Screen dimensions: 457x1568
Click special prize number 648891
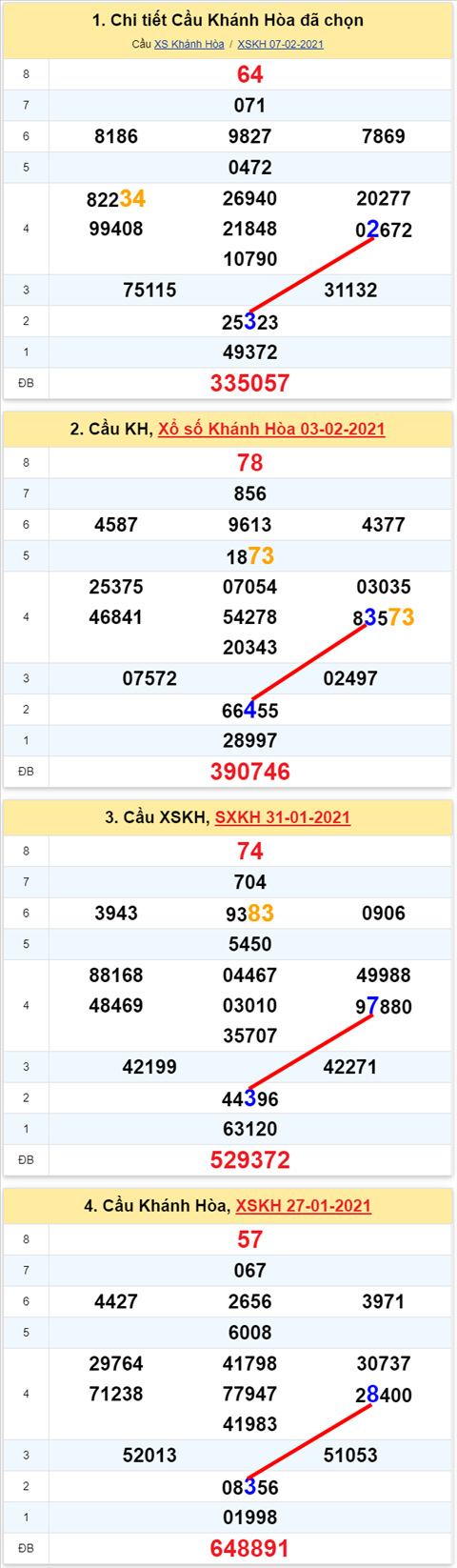pos(249,1549)
